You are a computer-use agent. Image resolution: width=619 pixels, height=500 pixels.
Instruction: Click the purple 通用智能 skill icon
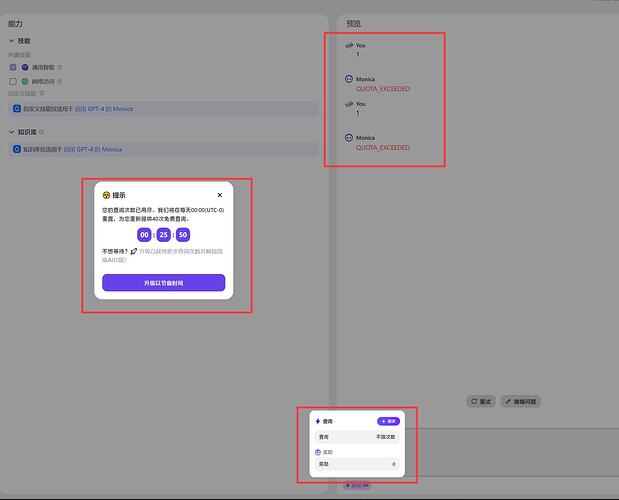(25, 67)
